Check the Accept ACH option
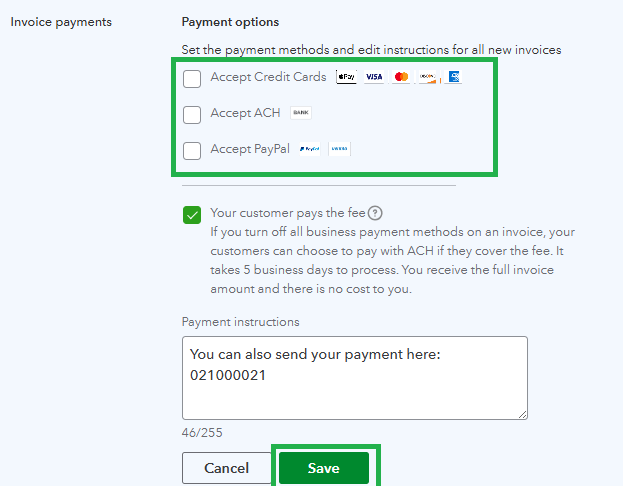This screenshot has height=486, width=623. 192,114
